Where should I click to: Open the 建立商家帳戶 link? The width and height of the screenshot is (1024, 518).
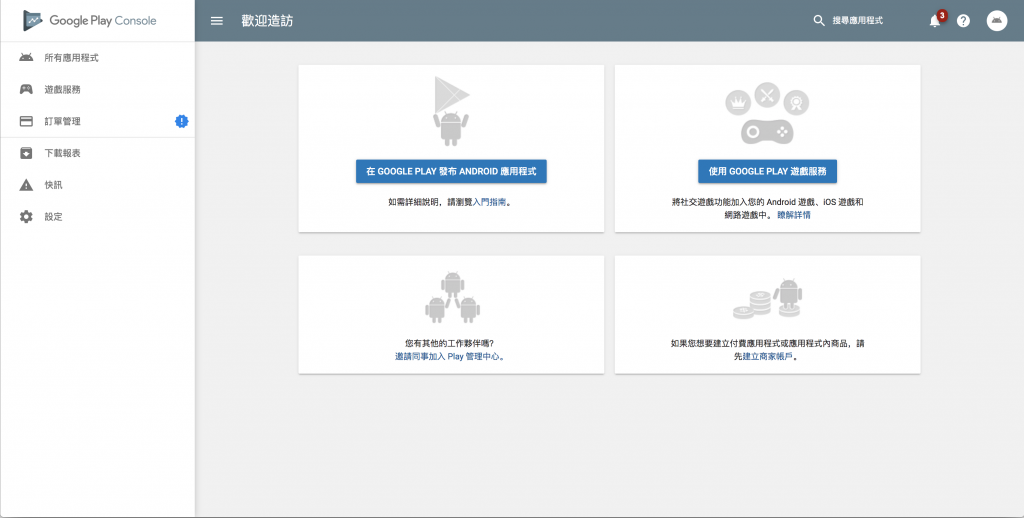767,357
